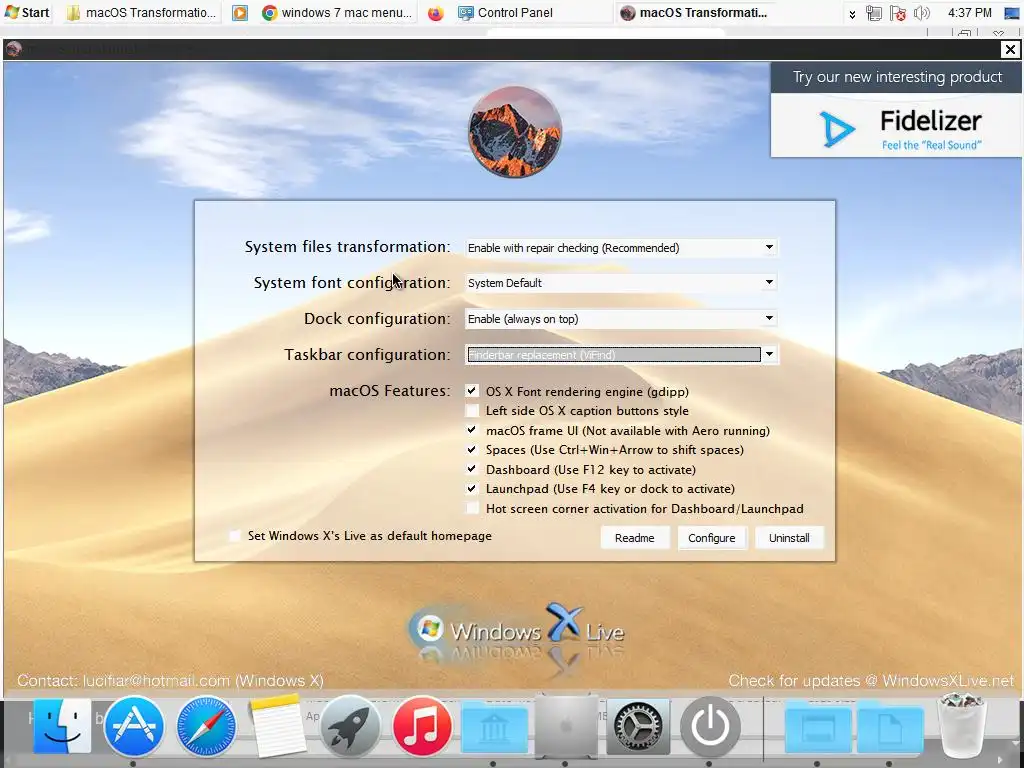
Task: Click the Action Center flag icon
Action: pos(898,12)
